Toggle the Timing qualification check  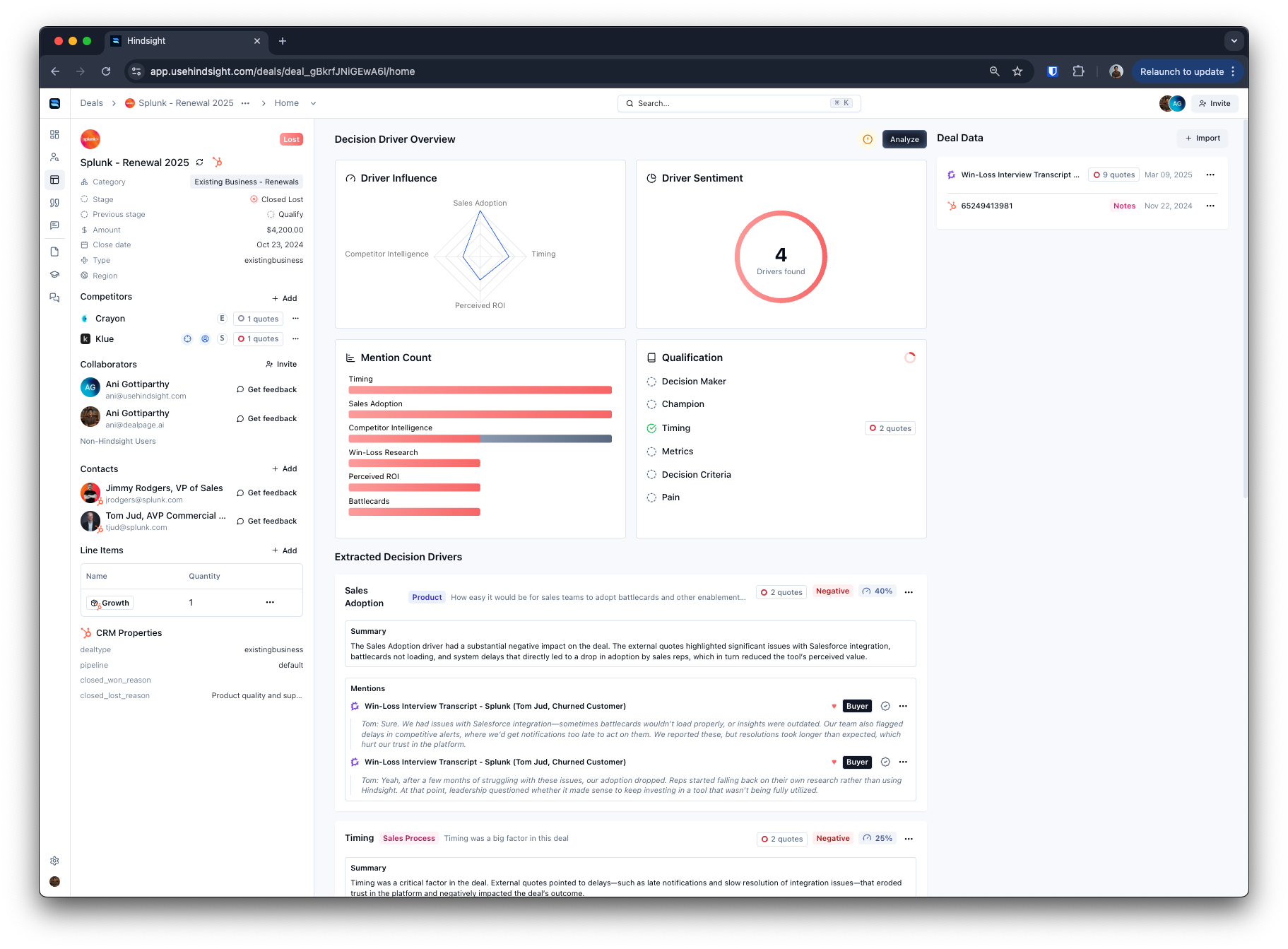(651, 428)
